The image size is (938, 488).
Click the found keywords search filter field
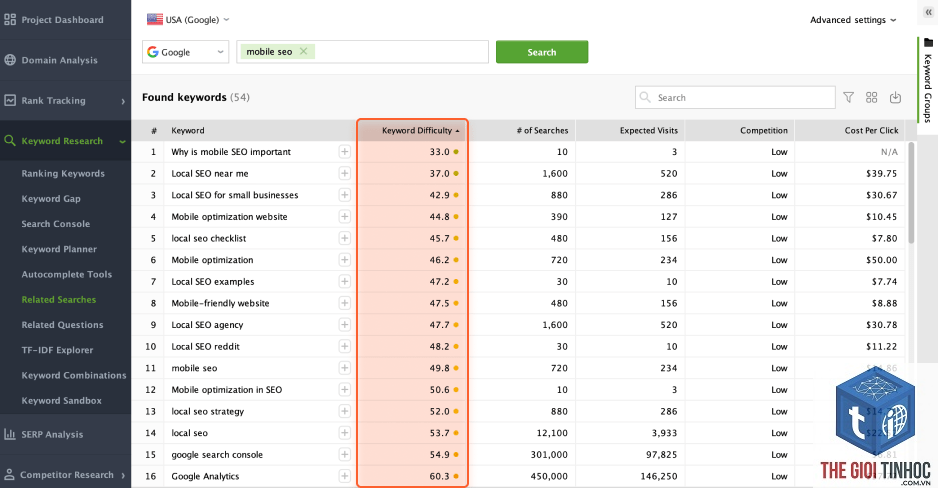[x=735, y=97]
